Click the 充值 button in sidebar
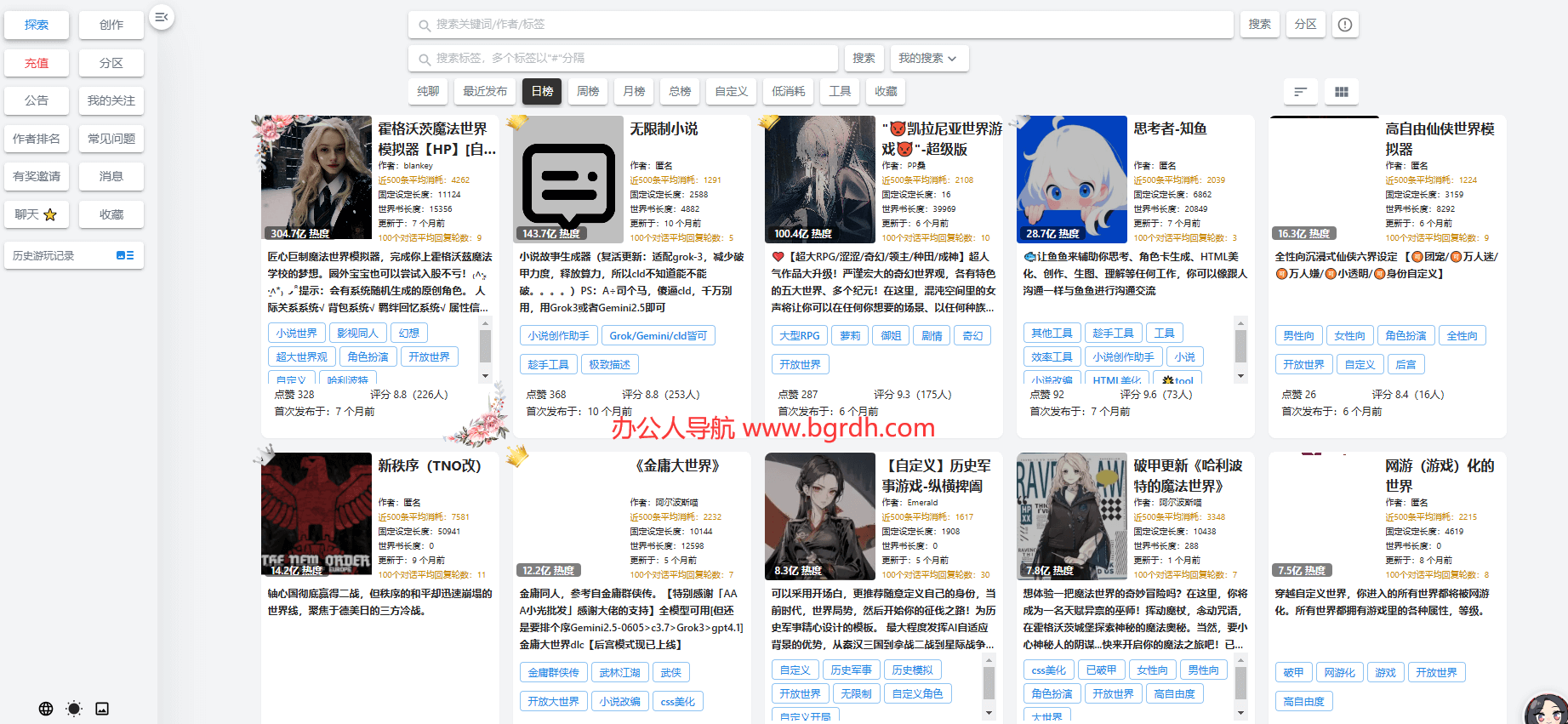The height and width of the screenshot is (724, 1568). (x=37, y=63)
